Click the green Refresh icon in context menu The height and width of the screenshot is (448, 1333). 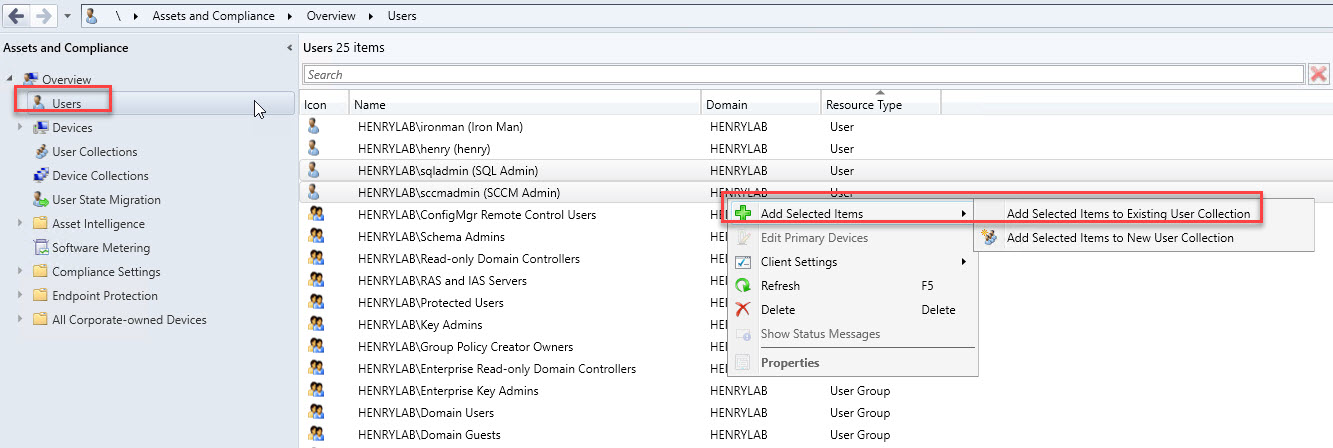(x=743, y=286)
